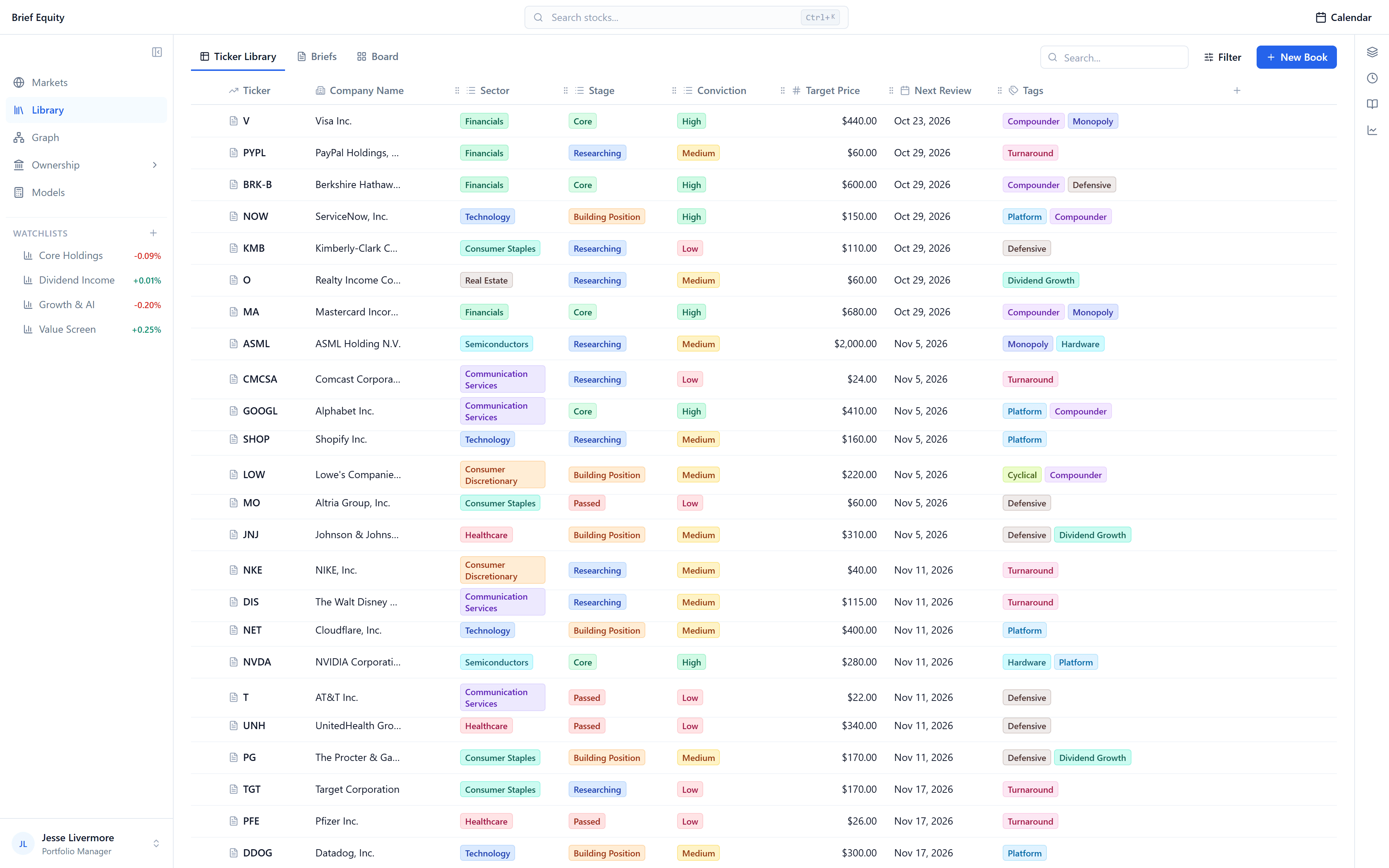1389x868 pixels.
Task: Click the Calendar icon button
Action: (x=1343, y=17)
